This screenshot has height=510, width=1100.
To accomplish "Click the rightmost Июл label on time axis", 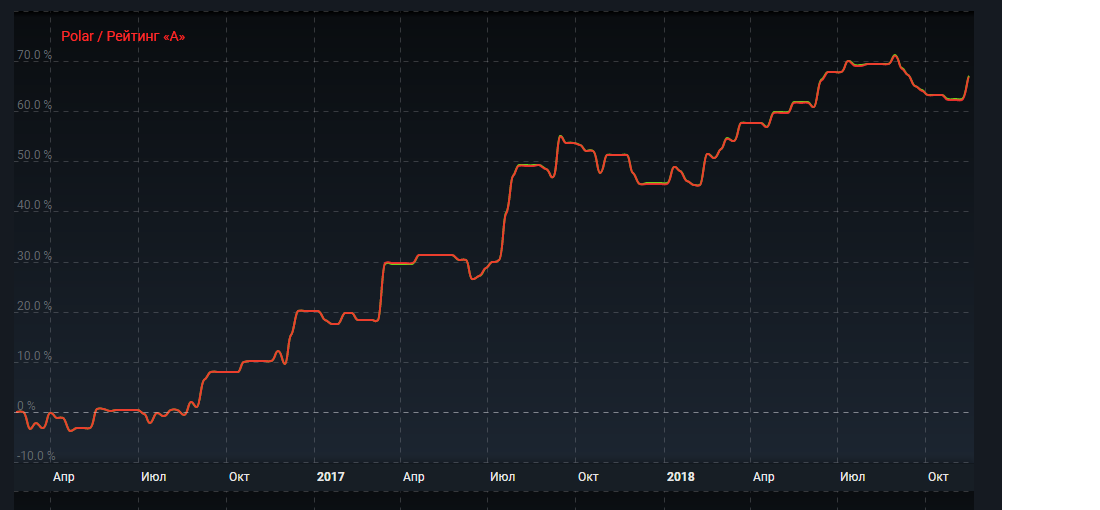I will [x=853, y=477].
